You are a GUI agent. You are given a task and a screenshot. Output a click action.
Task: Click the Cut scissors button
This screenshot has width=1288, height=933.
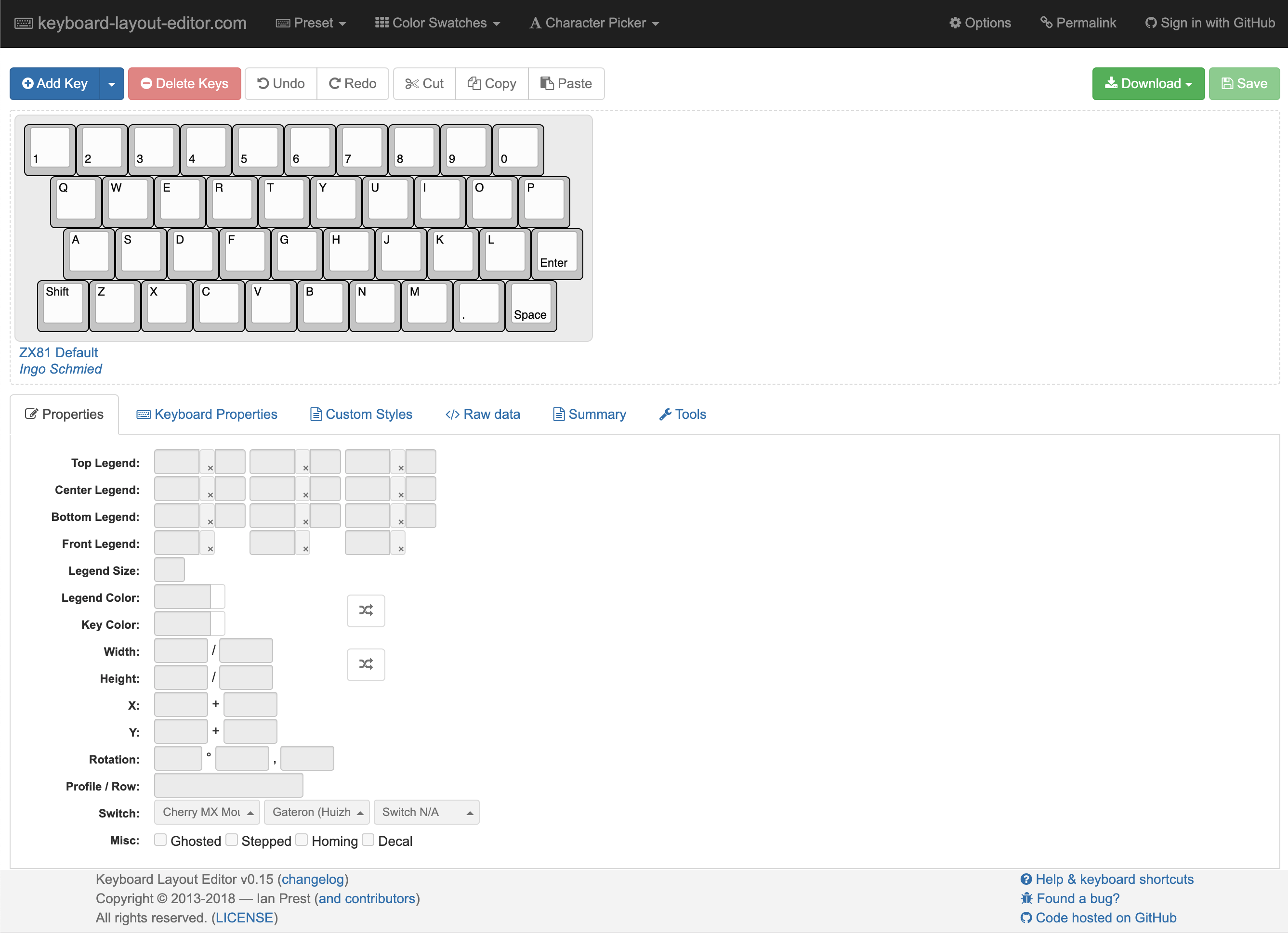pos(424,84)
